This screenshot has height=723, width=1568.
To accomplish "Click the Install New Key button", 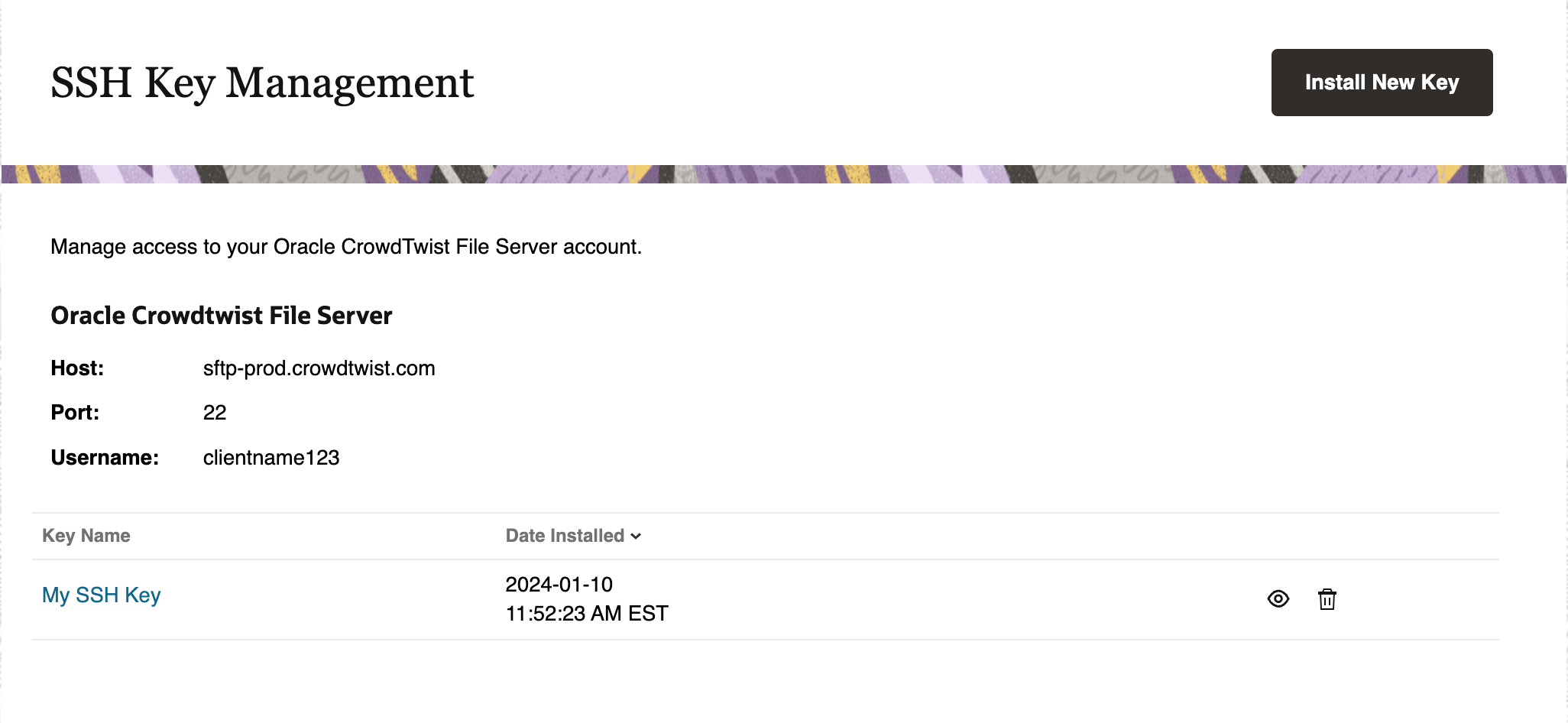I will (1382, 83).
